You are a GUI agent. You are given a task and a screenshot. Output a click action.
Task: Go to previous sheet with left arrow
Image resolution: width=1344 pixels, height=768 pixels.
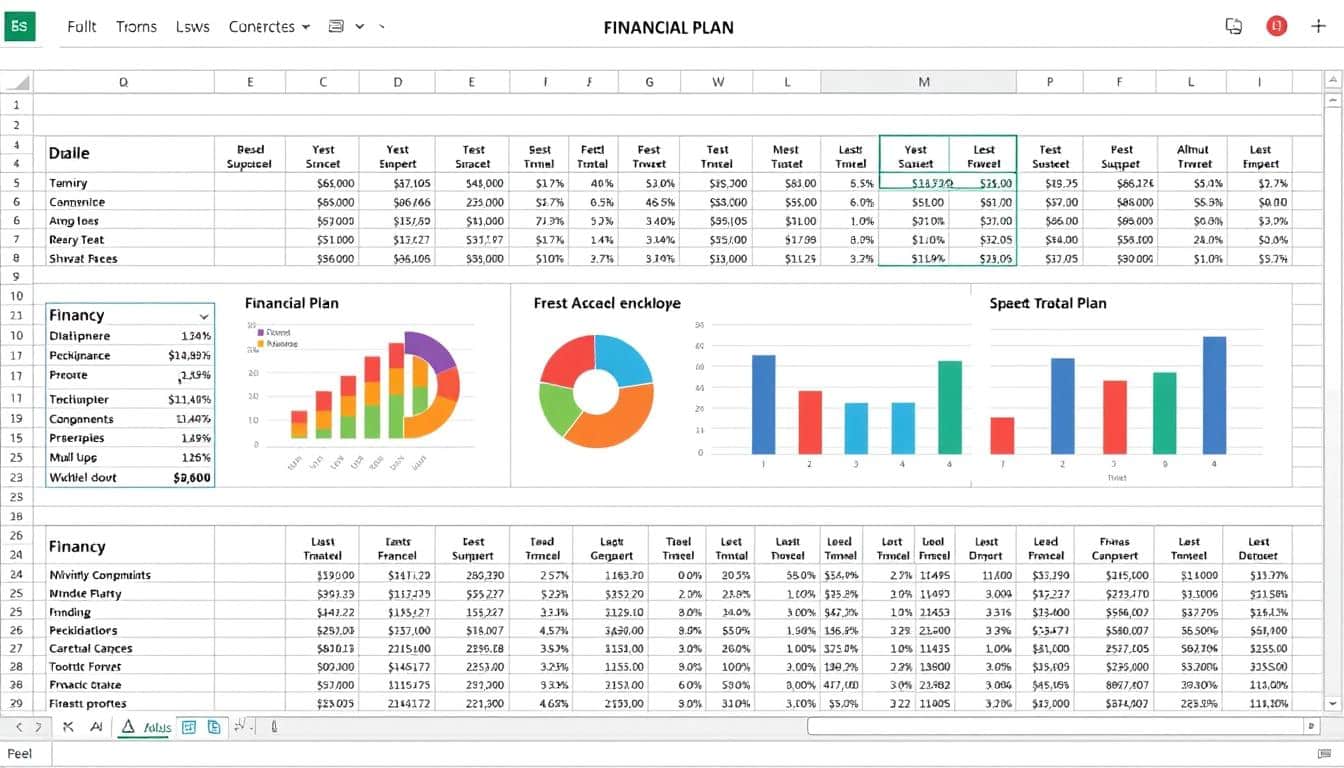17,727
